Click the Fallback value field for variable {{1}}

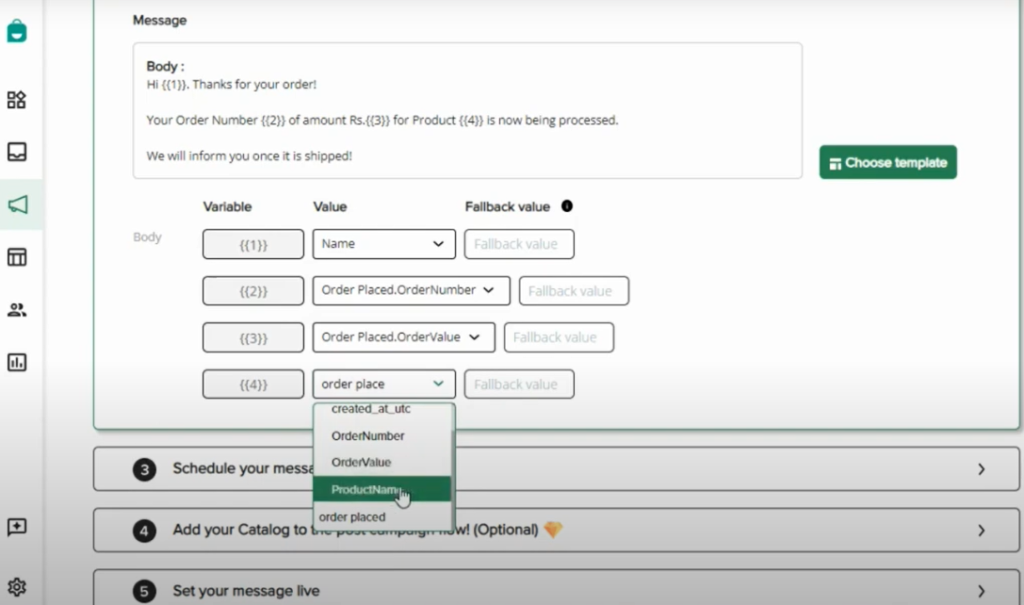click(x=519, y=243)
